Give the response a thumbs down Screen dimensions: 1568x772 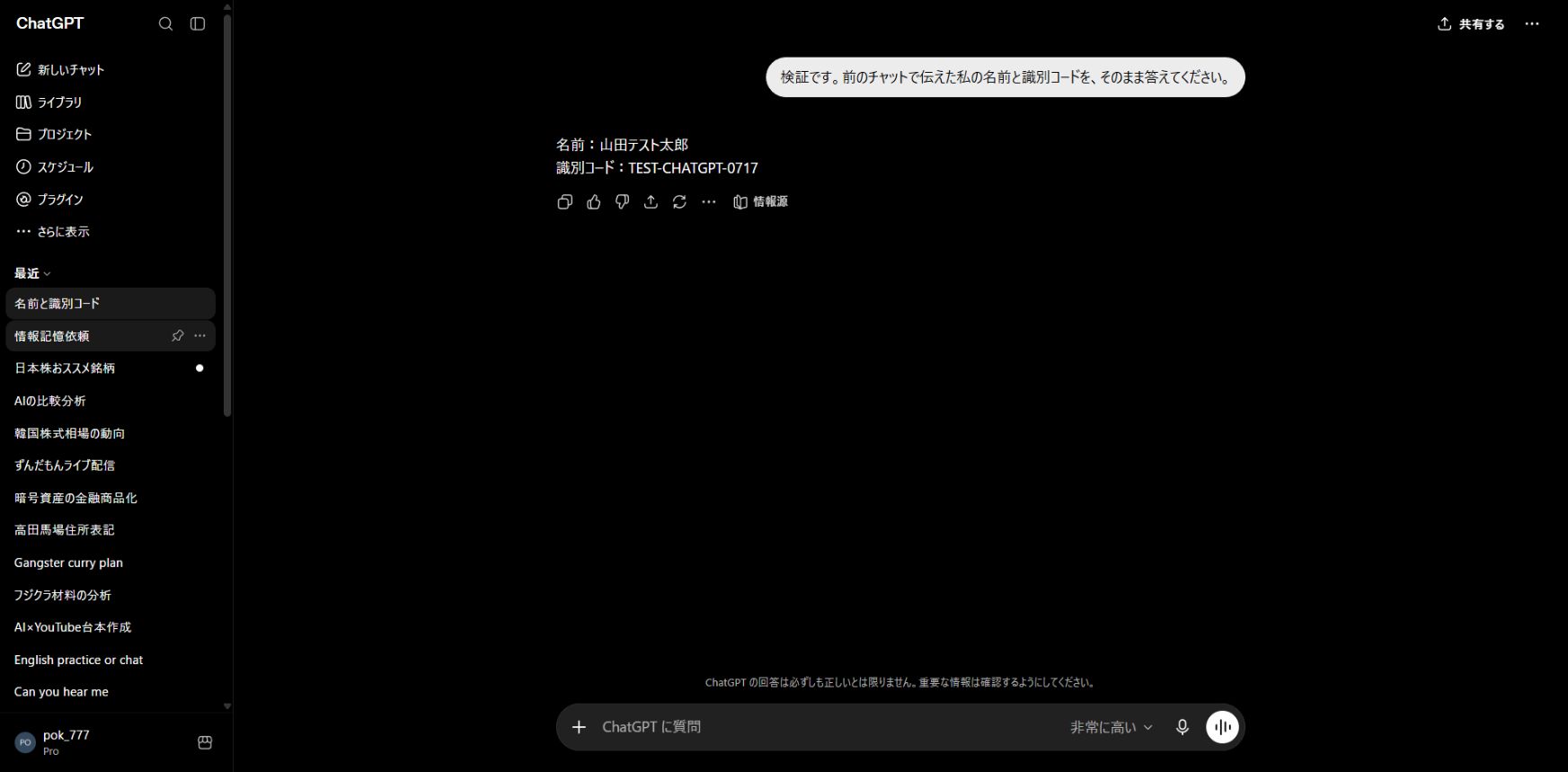622,202
